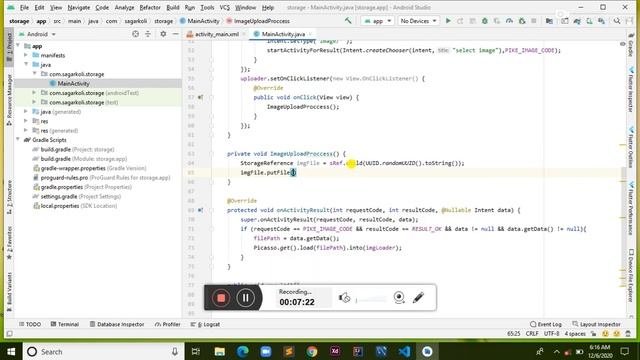The image size is (640, 360).
Task: Open the Windows Start menu
Action: [x=11, y=351]
